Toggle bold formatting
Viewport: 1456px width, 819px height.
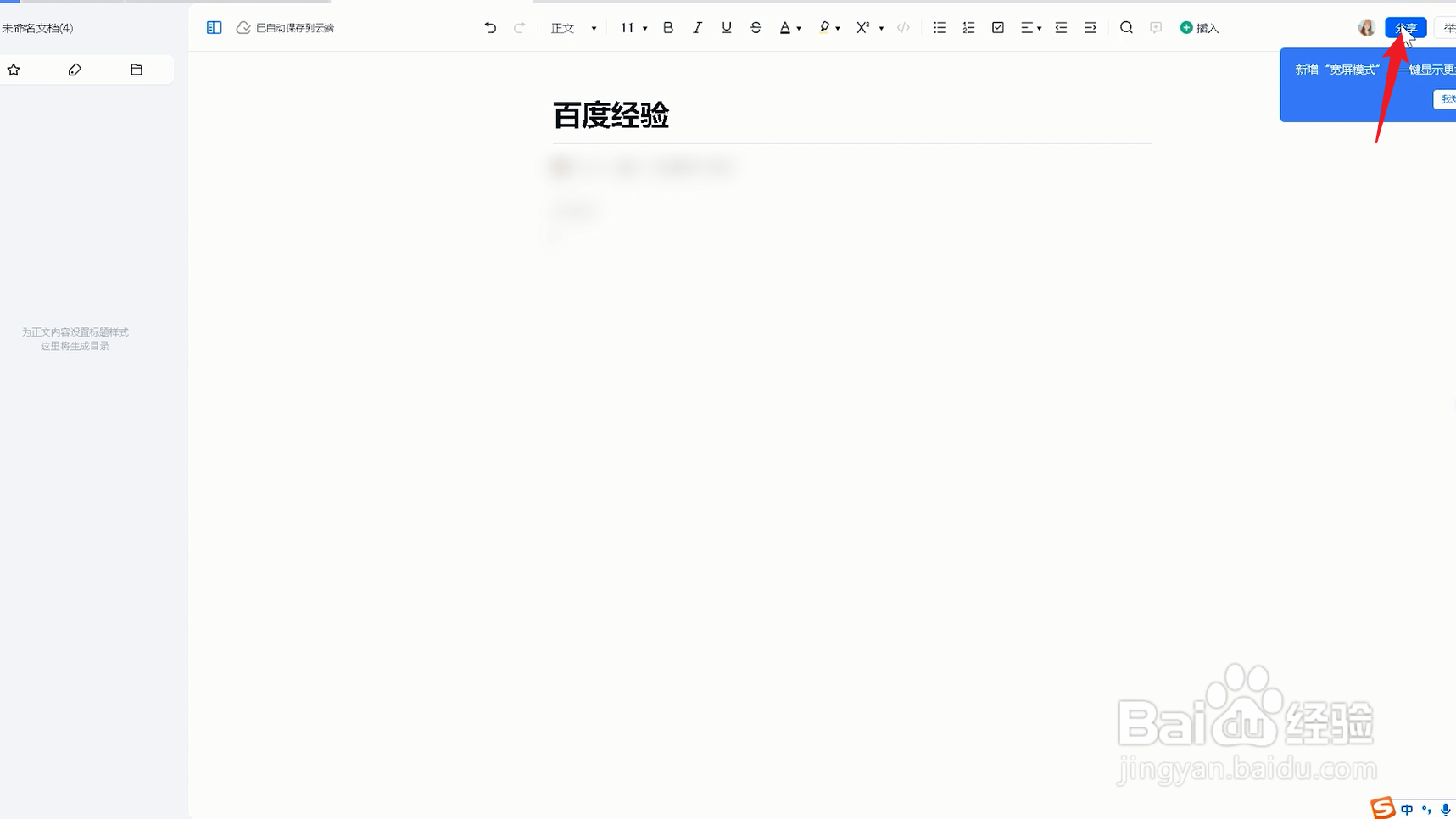[x=668, y=28]
